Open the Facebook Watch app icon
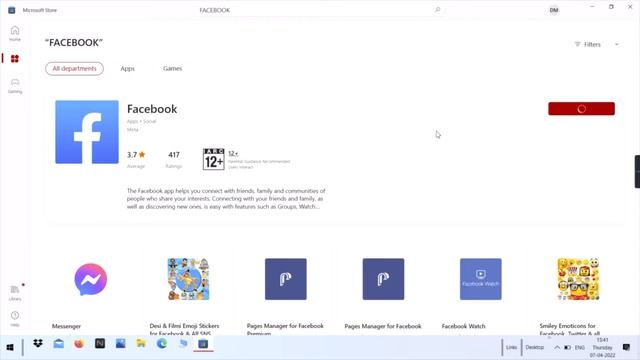Screen dimensions: 640x360 pyautogui.click(x=481, y=279)
